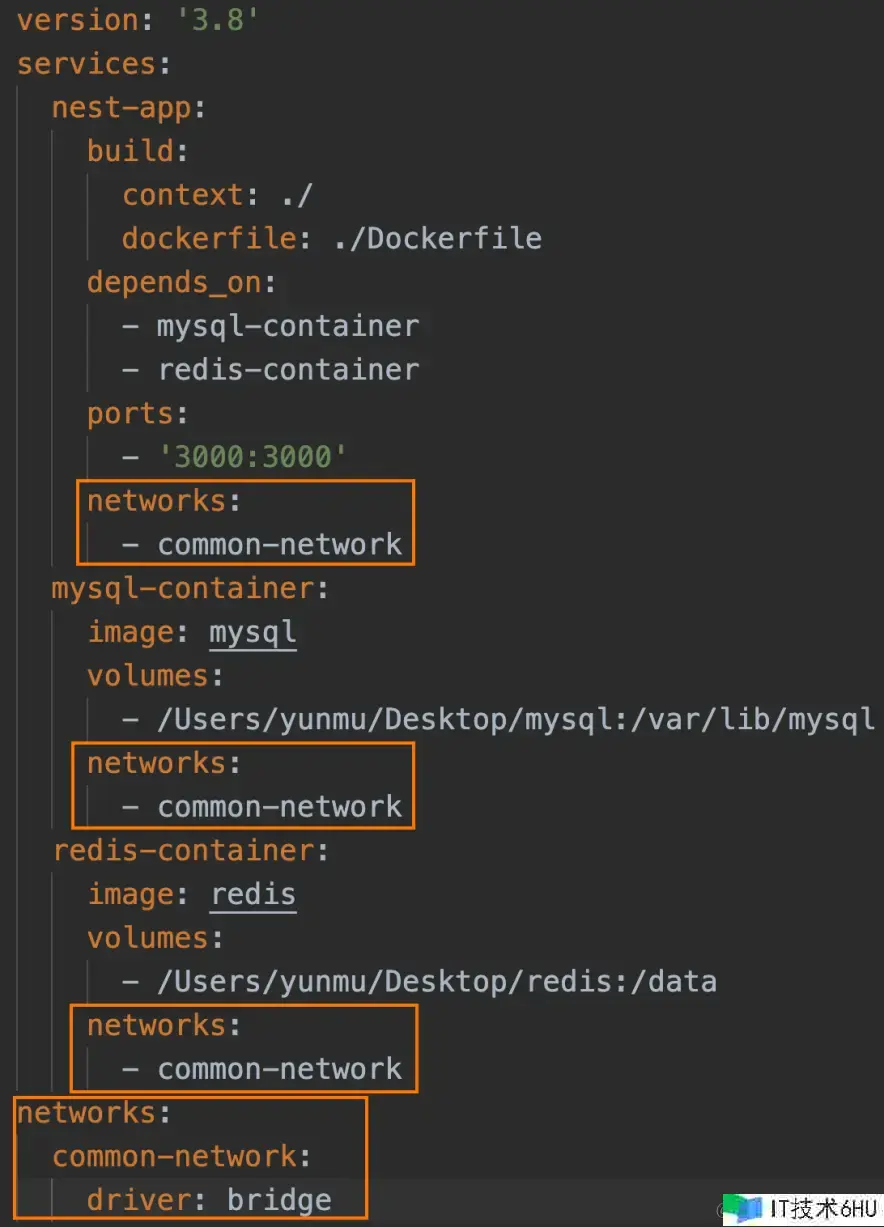Click the ./Dockerfile path value
The image size is (884, 1227).
click(x=455, y=238)
